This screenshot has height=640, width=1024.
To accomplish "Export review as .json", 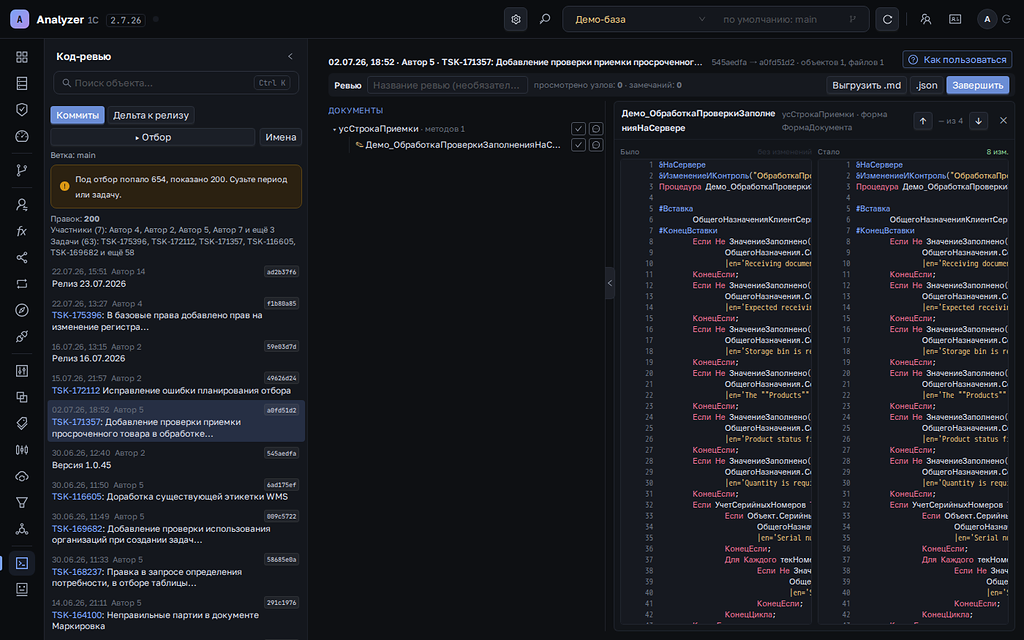I will tap(926, 85).
